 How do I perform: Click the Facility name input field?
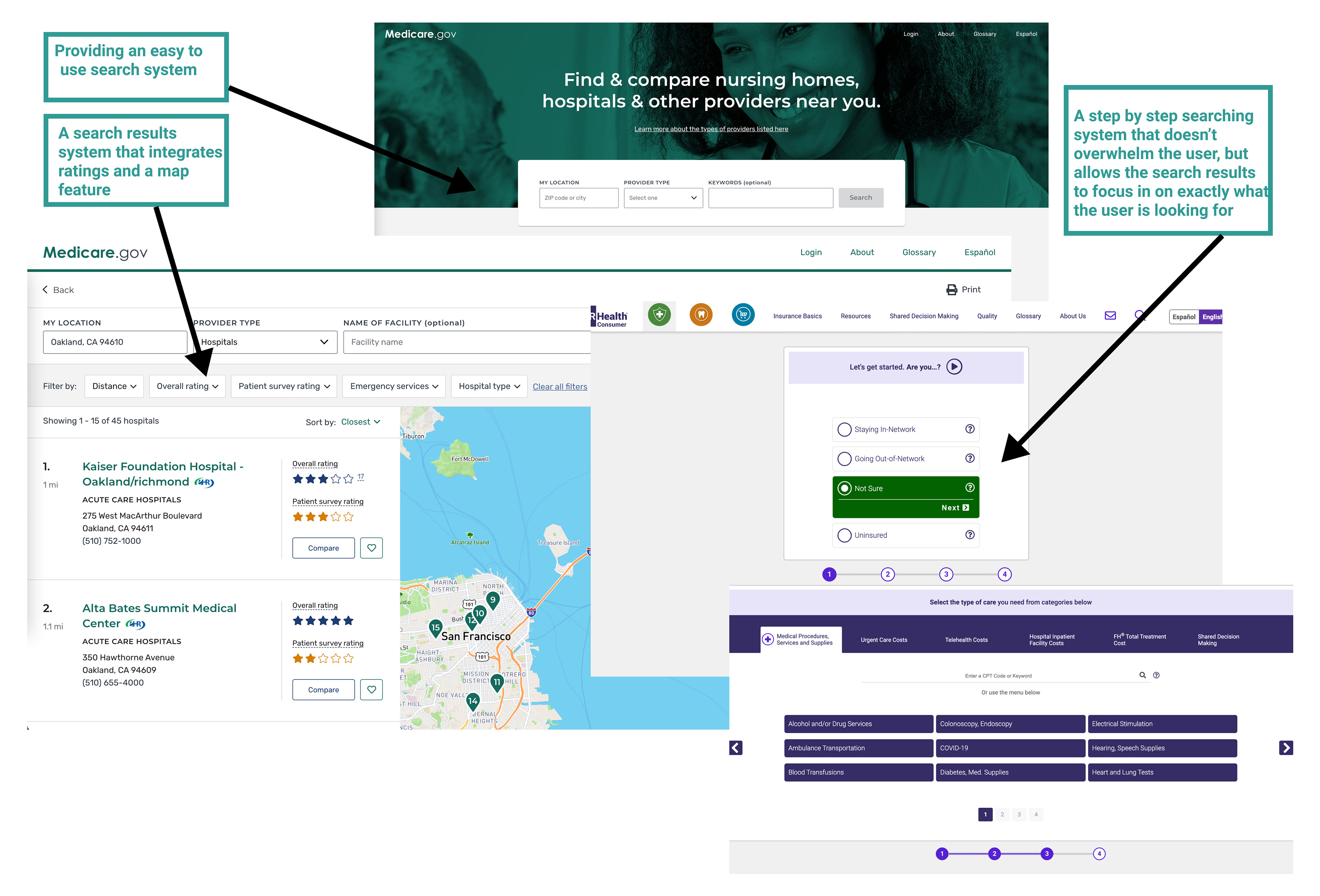pyautogui.click(x=467, y=342)
